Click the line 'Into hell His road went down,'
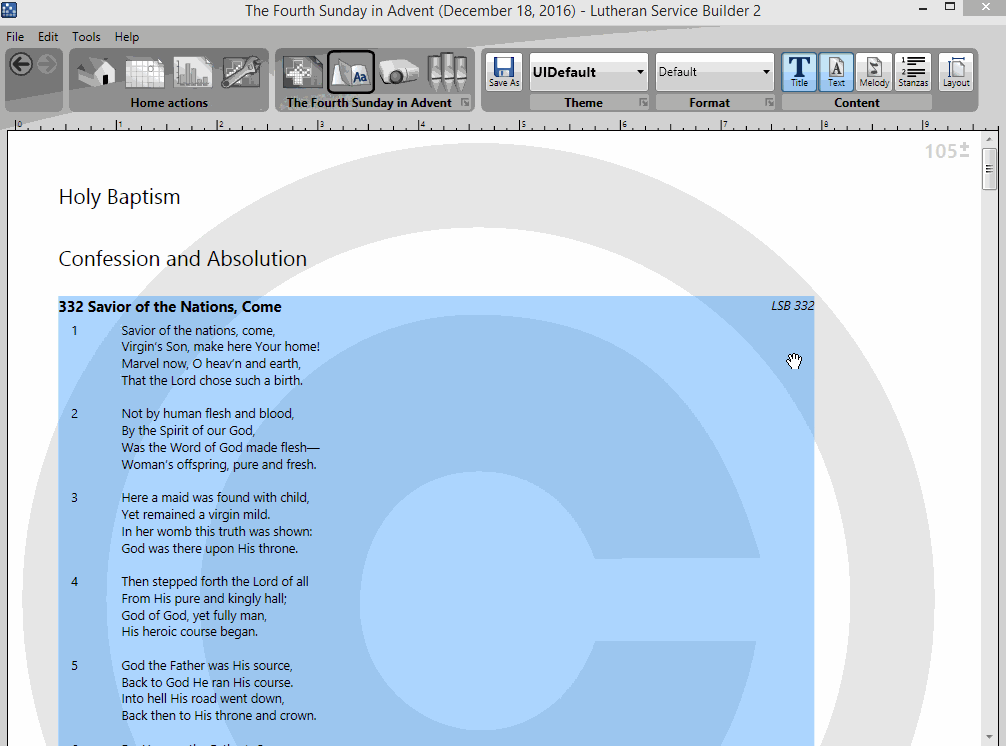 coord(203,699)
